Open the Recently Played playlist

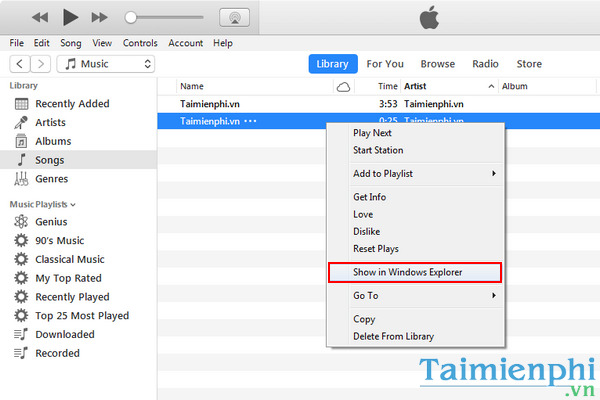78,297
